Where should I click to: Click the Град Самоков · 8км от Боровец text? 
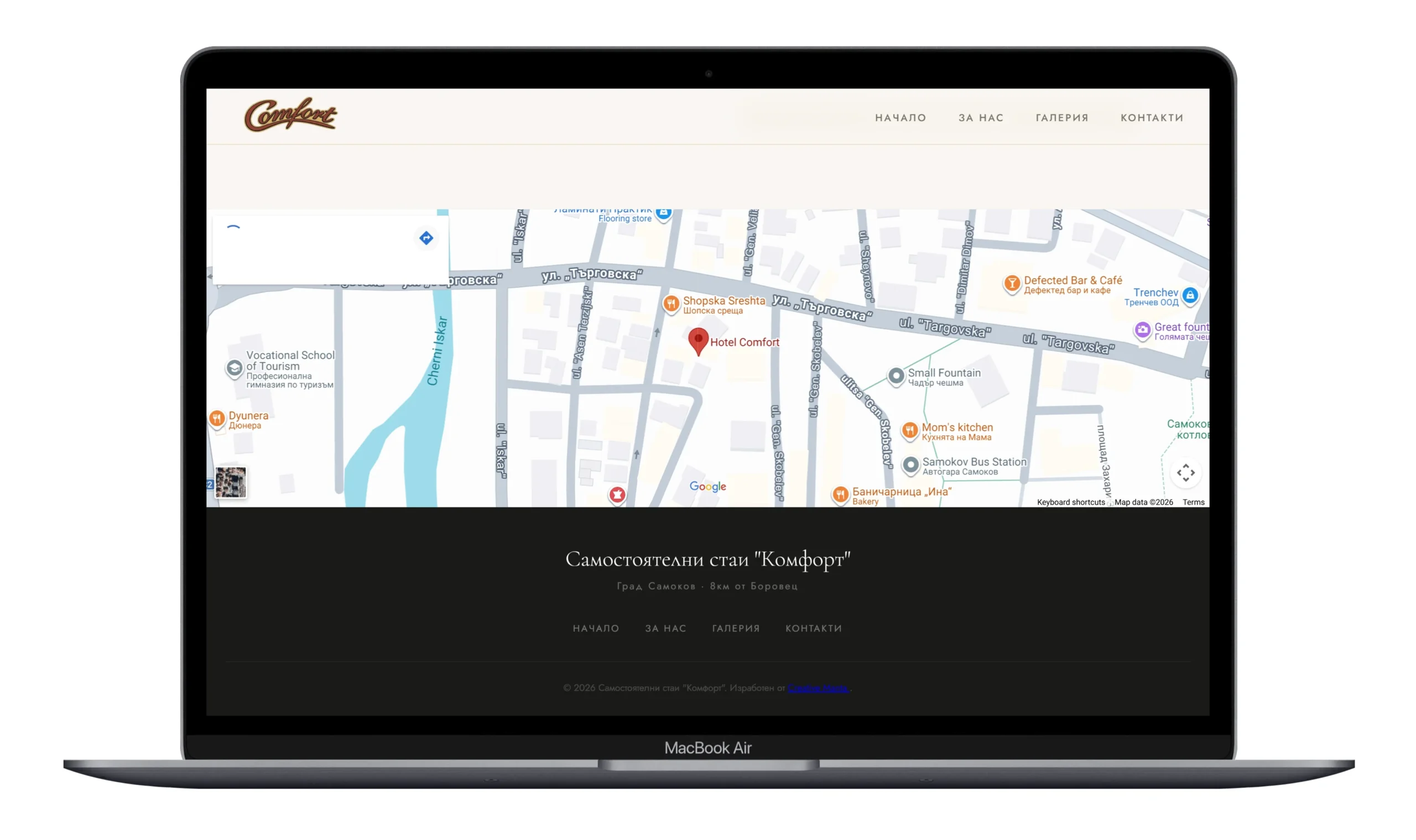click(707, 586)
